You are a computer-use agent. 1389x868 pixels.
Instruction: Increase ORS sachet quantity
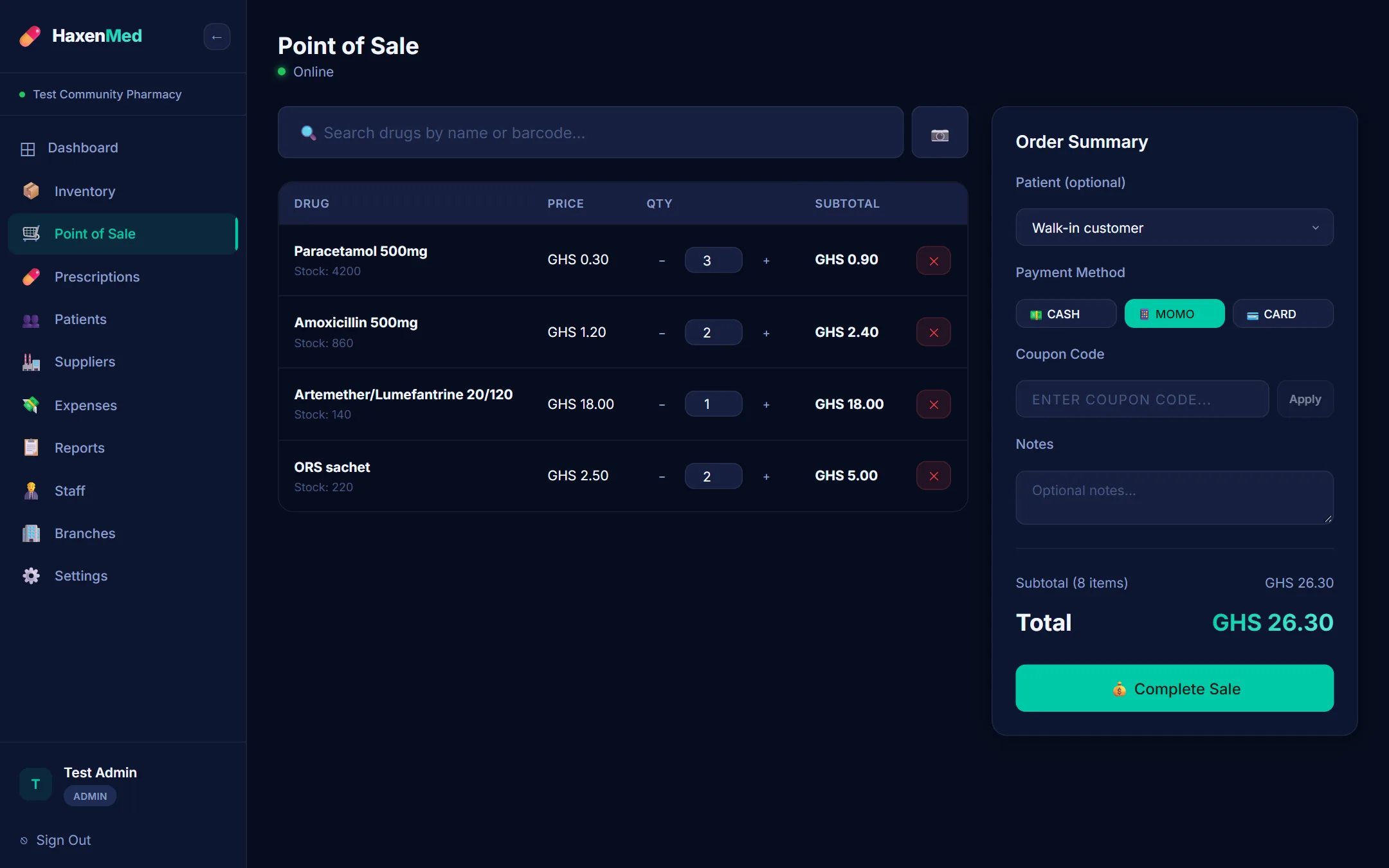pos(766,476)
